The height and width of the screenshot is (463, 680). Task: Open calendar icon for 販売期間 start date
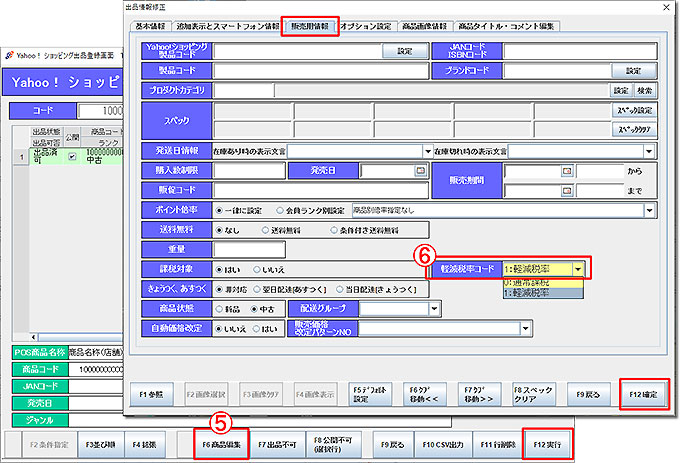pos(567,171)
